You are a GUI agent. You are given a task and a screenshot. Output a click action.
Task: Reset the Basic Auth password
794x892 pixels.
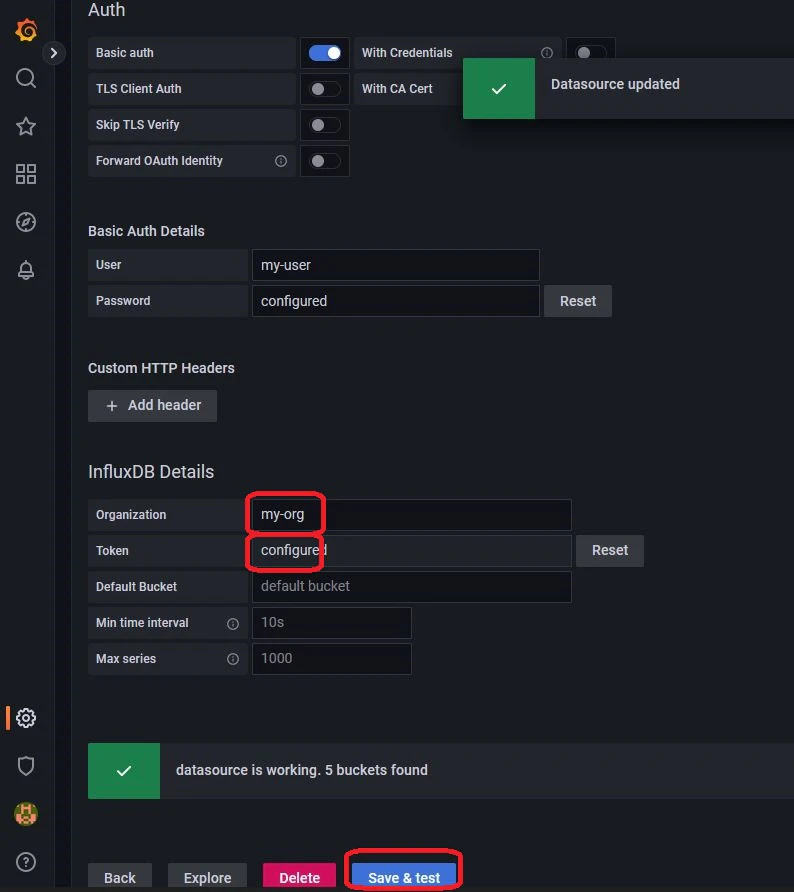[578, 301]
